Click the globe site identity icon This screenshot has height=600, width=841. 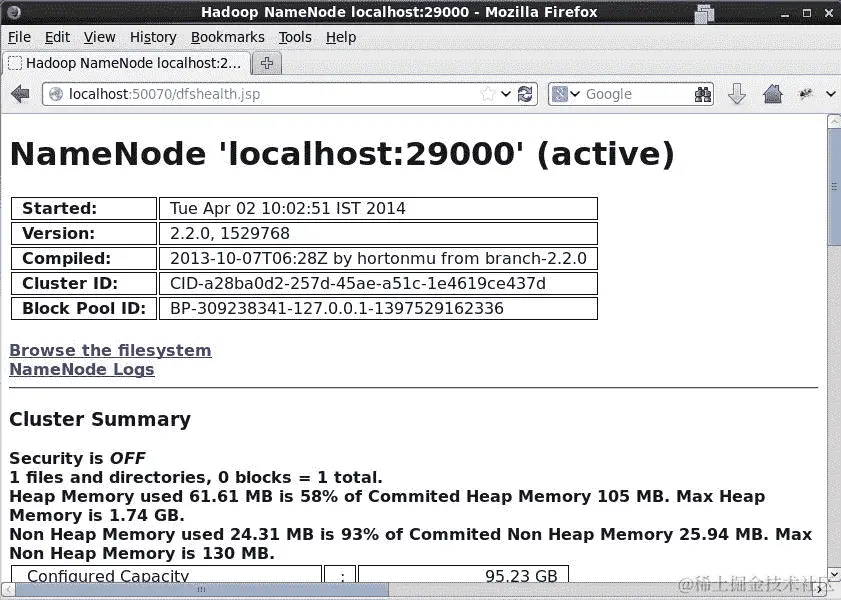56,94
